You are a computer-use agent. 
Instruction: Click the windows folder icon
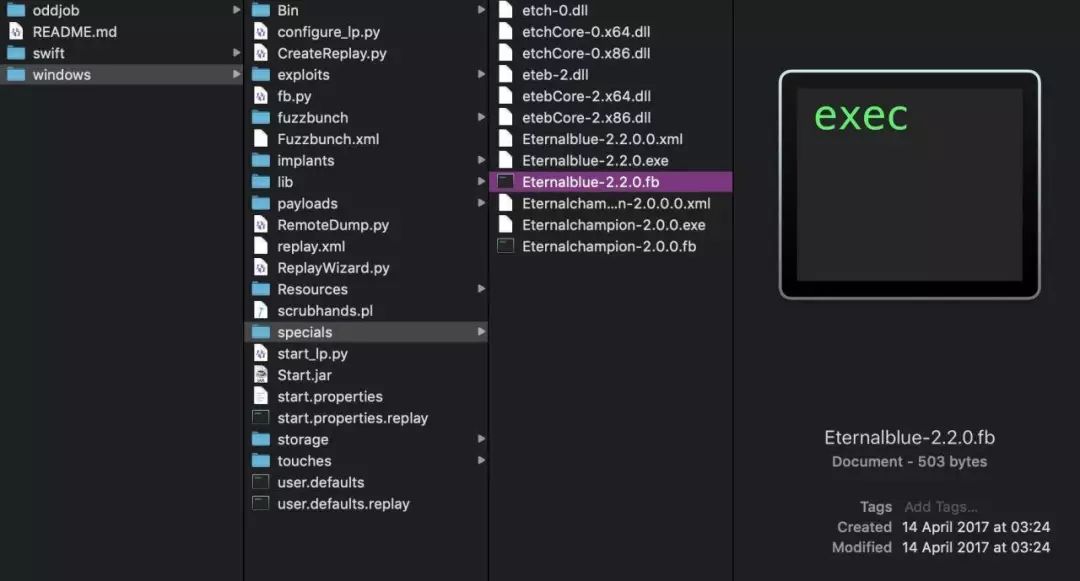pos(16,74)
